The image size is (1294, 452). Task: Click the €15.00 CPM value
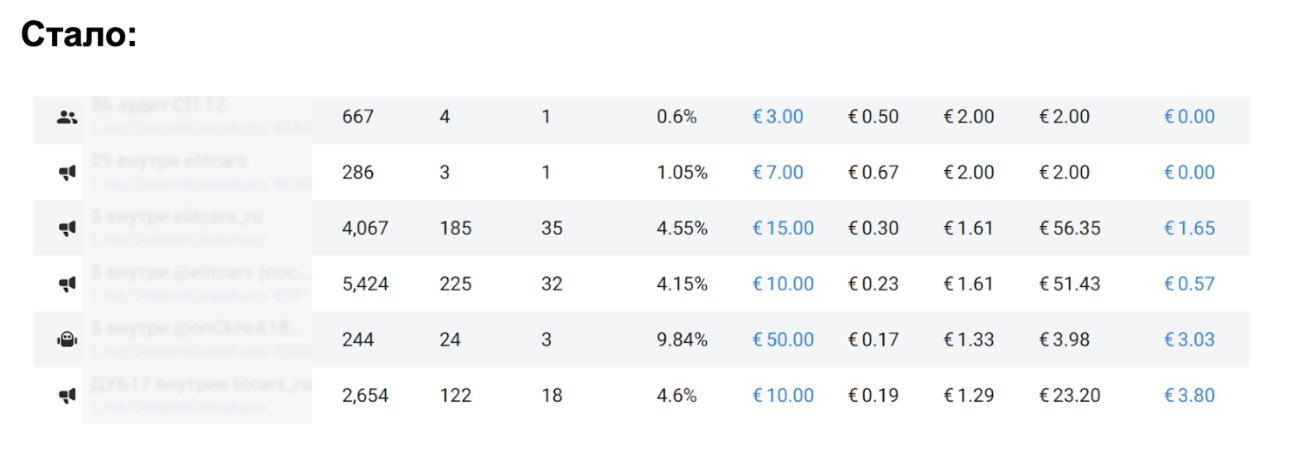tap(783, 229)
